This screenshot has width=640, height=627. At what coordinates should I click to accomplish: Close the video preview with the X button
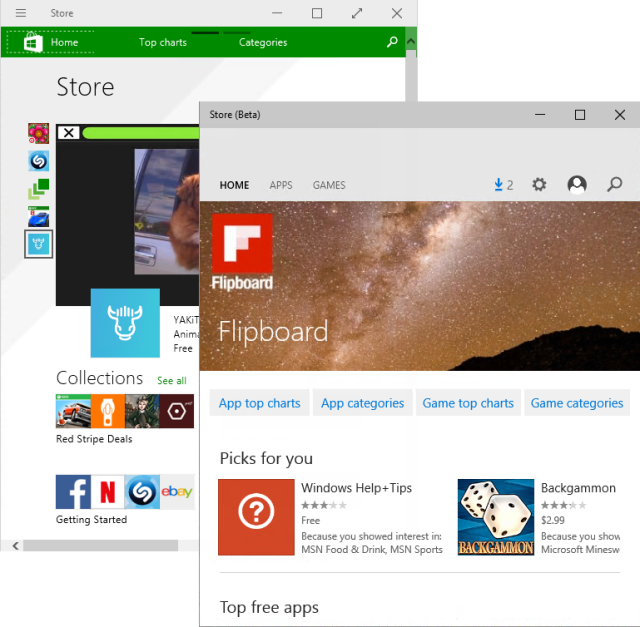tap(69, 133)
